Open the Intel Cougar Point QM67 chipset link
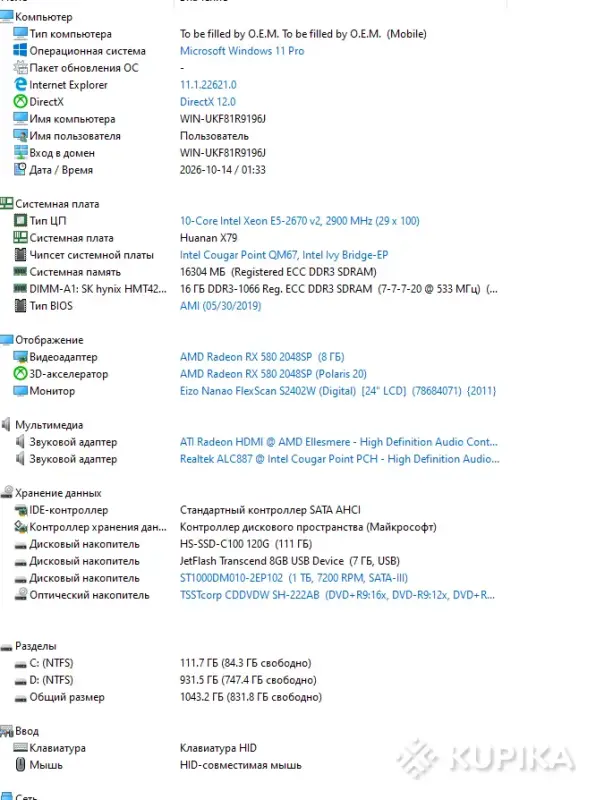 [284, 255]
